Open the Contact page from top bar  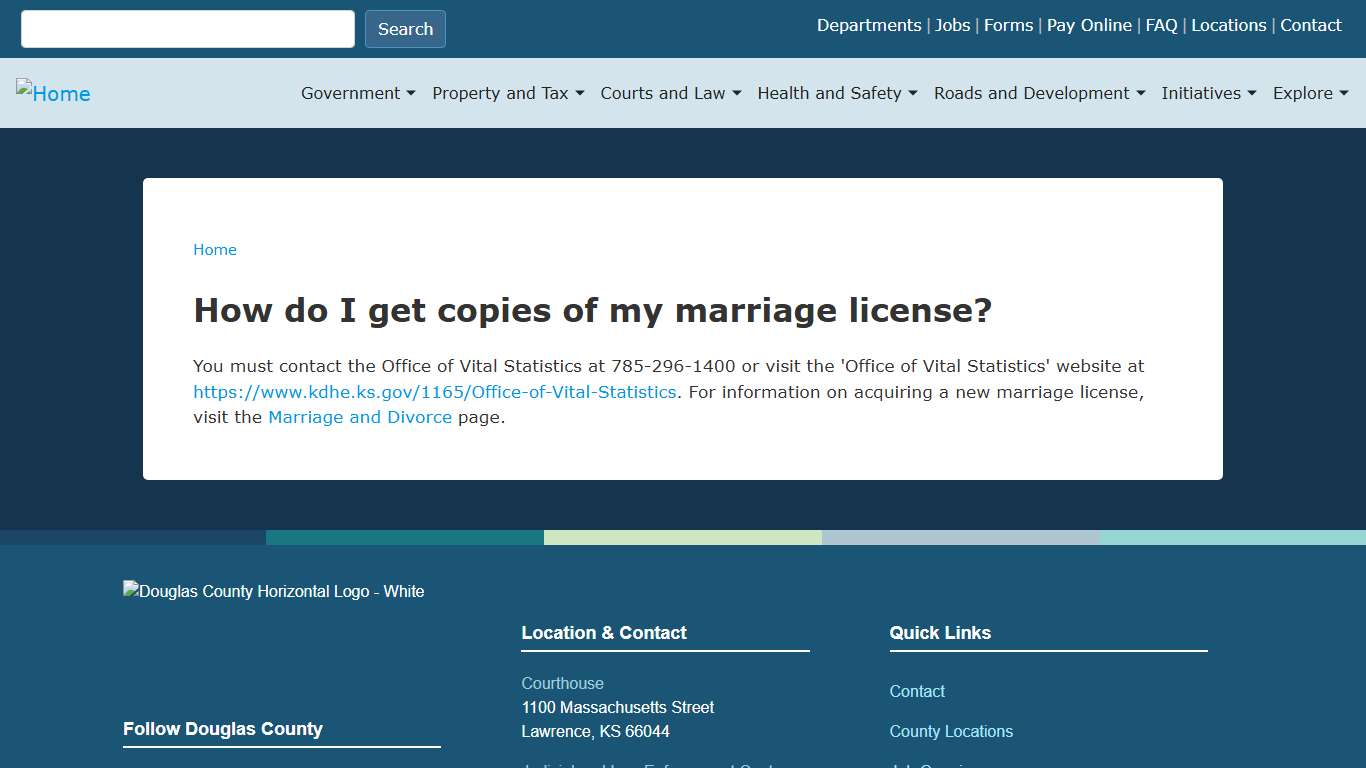pyautogui.click(x=1310, y=25)
